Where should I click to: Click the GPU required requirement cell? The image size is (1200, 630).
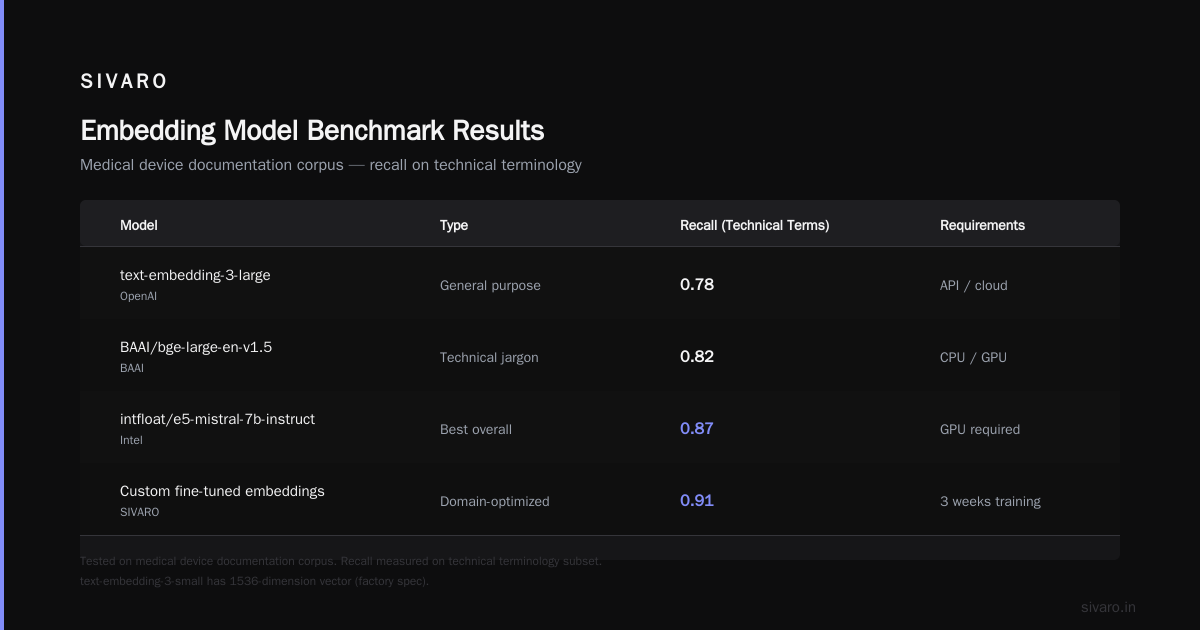pos(980,429)
